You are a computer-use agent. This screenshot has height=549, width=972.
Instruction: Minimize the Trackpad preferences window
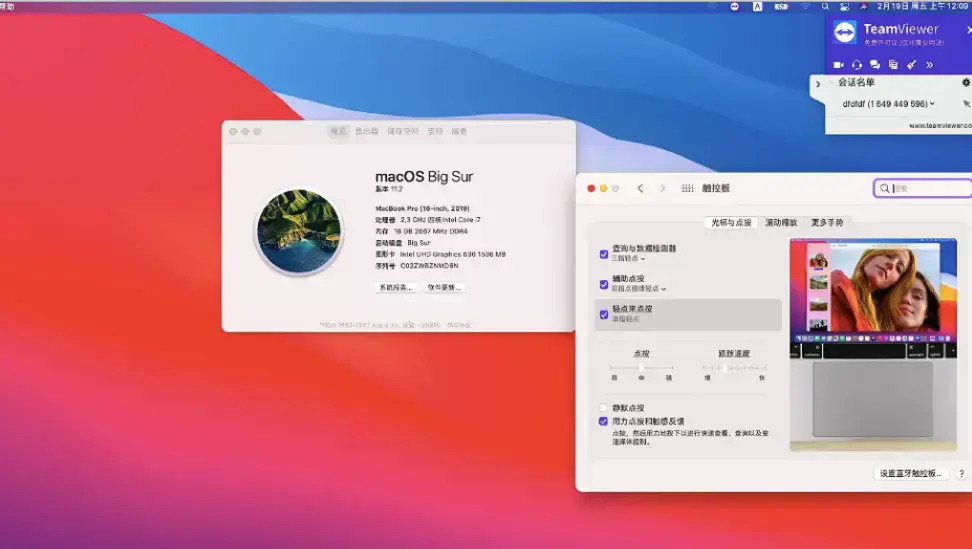click(x=603, y=188)
